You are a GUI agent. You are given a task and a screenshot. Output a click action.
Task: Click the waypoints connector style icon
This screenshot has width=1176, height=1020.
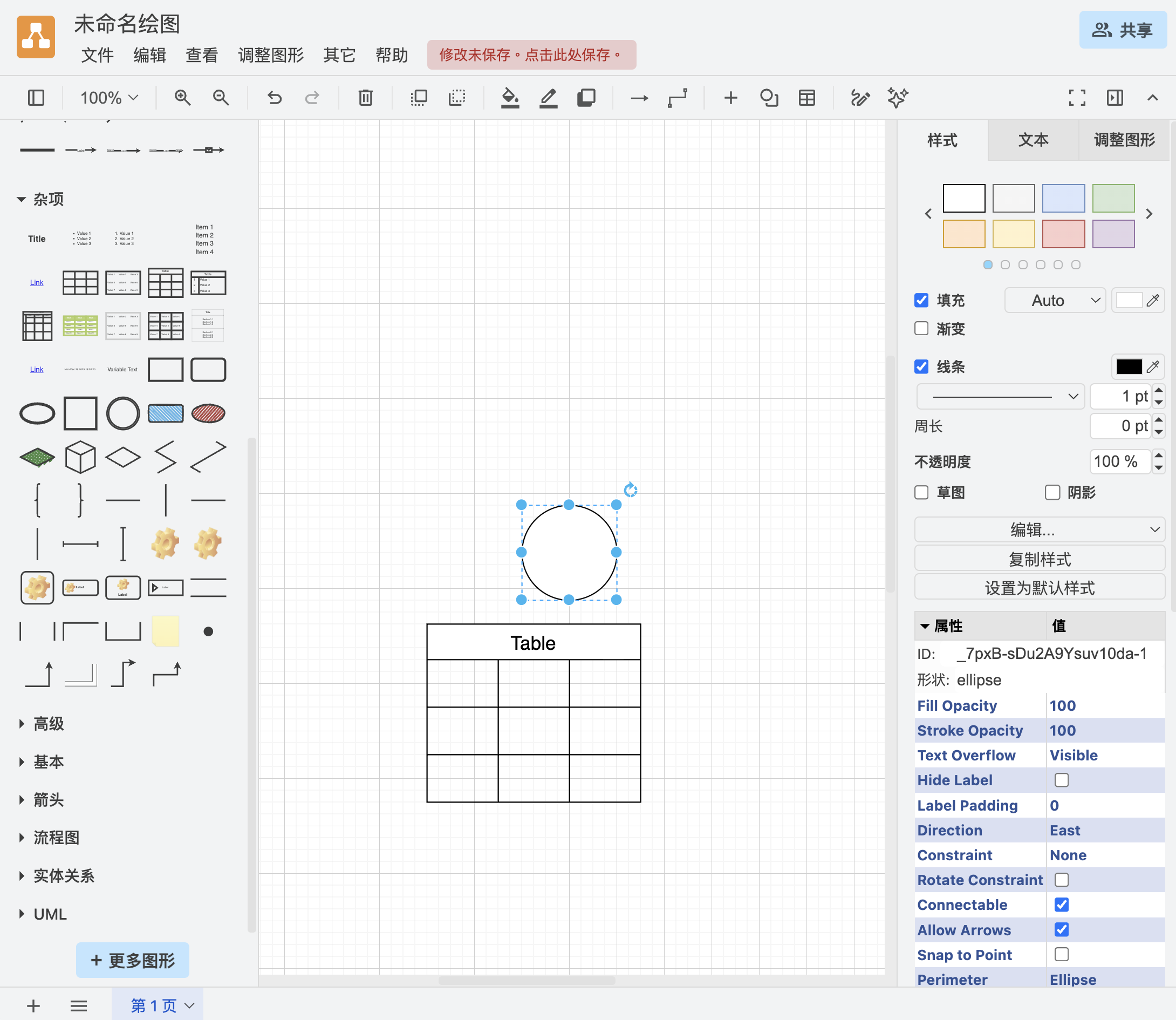click(x=677, y=98)
